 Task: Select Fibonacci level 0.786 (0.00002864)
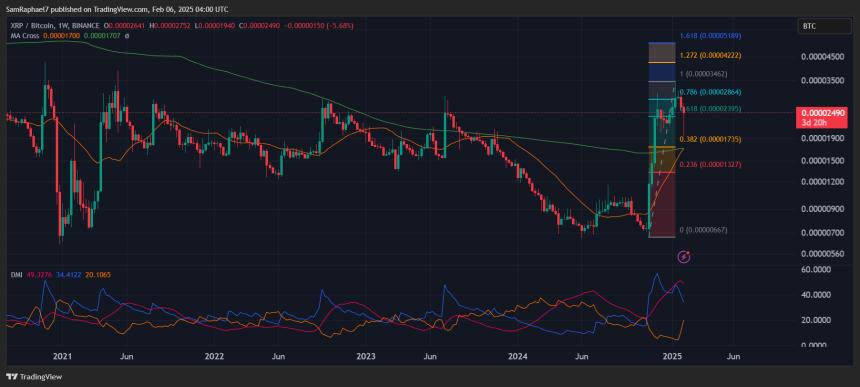[710, 92]
